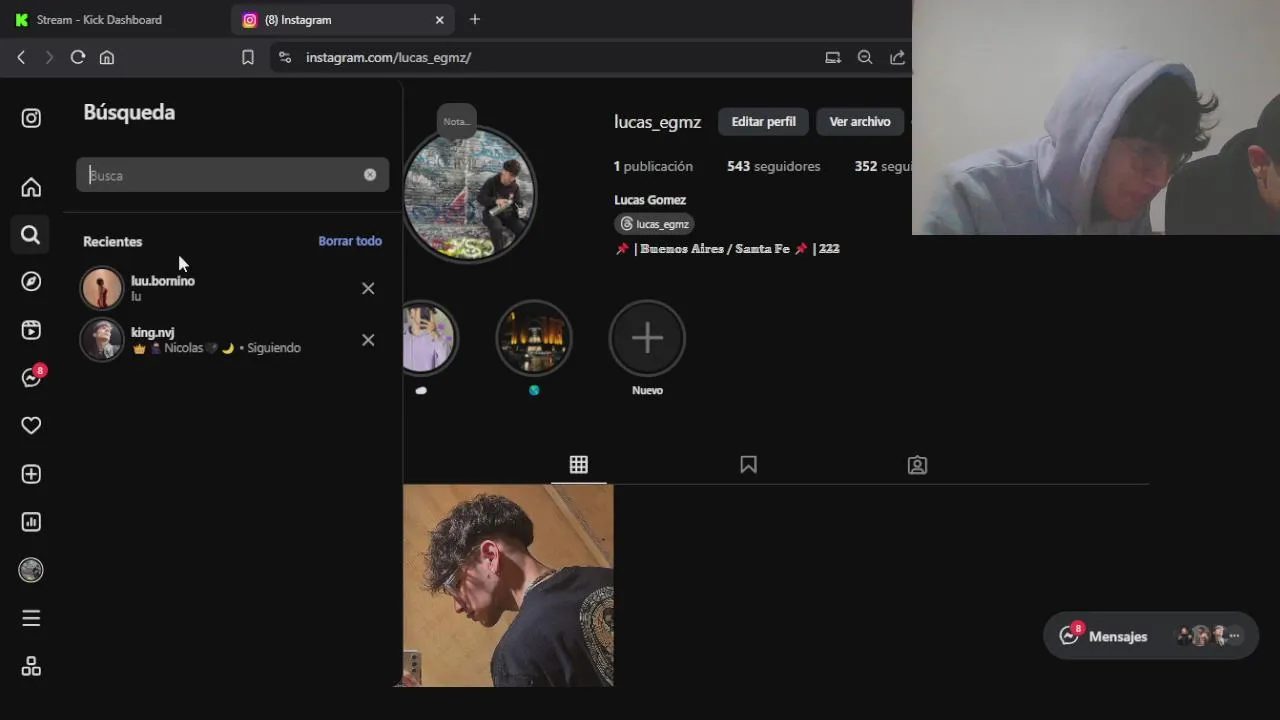
Task: Open the profile picture story
Action: (469, 194)
